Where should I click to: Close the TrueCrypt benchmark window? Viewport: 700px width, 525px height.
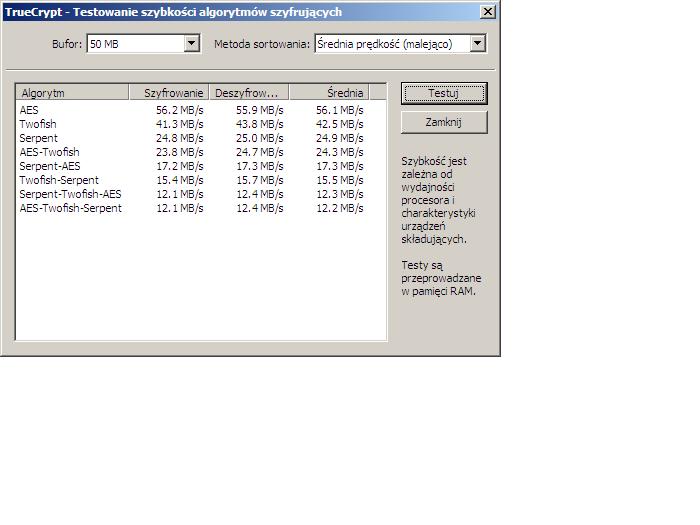pyautogui.click(x=488, y=12)
